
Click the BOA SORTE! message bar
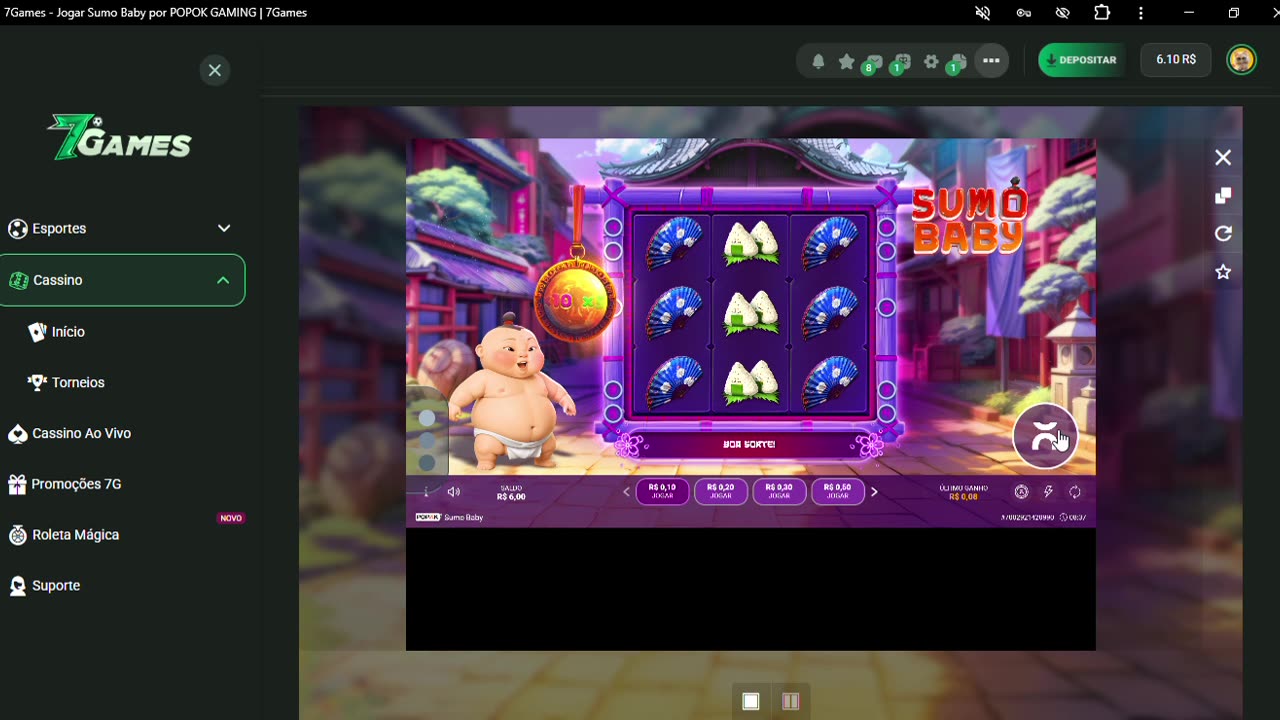coord(749,444)
